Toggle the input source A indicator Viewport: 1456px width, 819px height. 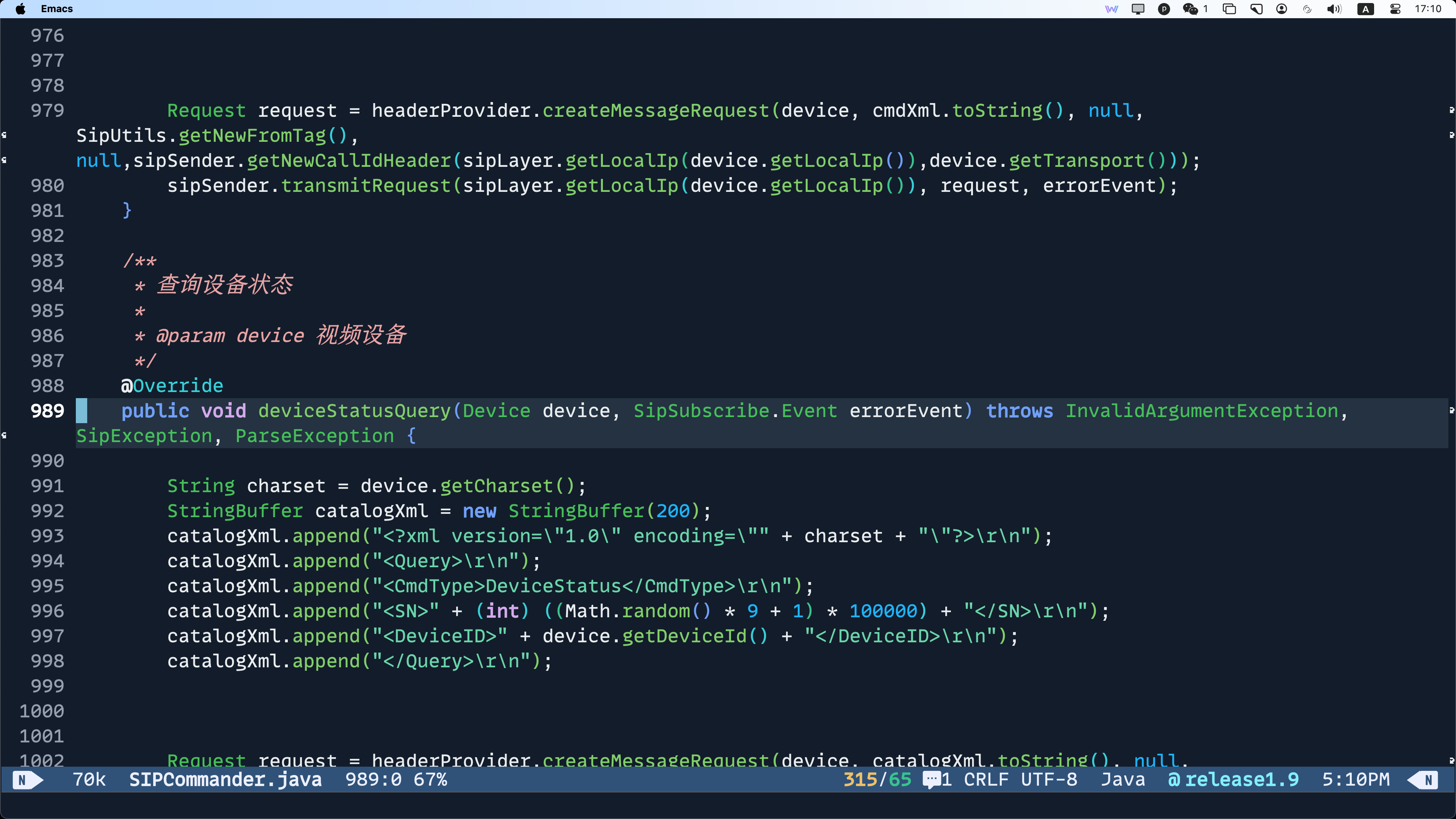coord(1365,9)
